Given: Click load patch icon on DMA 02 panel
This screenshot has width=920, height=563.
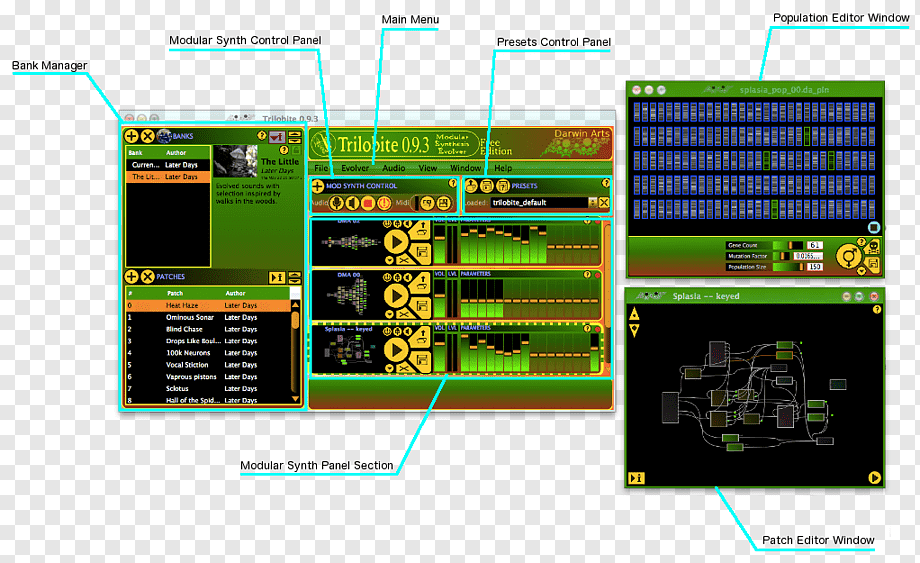Looking at the screenshot, I should [x=422, y=229].
